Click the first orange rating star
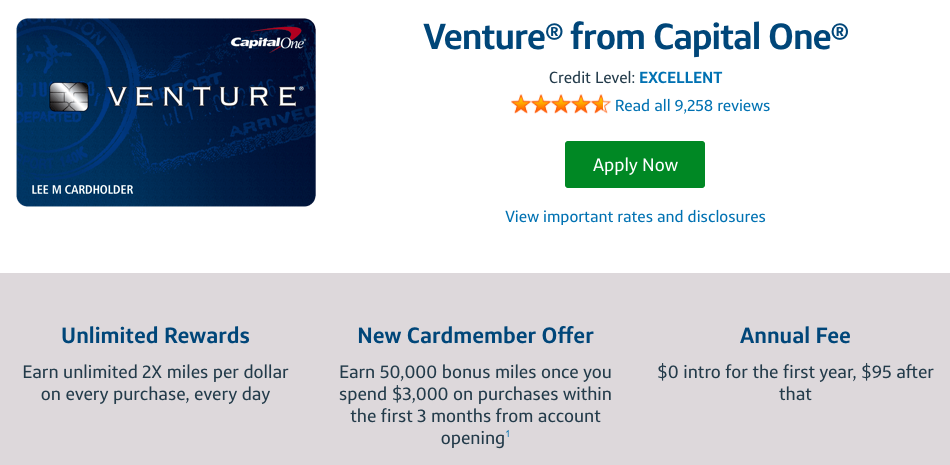The height and width of the screenshot is (465, 950). 520,105
